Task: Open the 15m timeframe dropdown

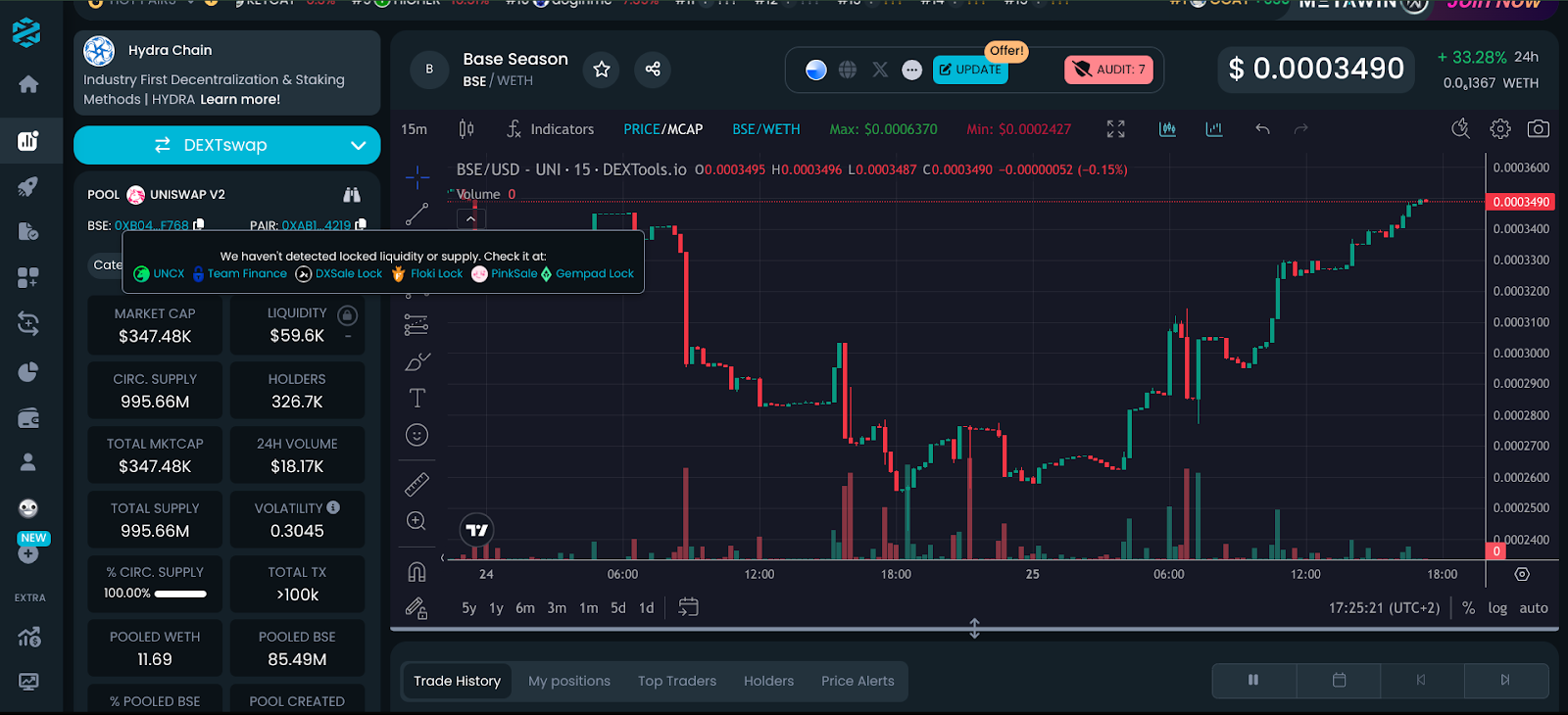Action: point(414,129)
